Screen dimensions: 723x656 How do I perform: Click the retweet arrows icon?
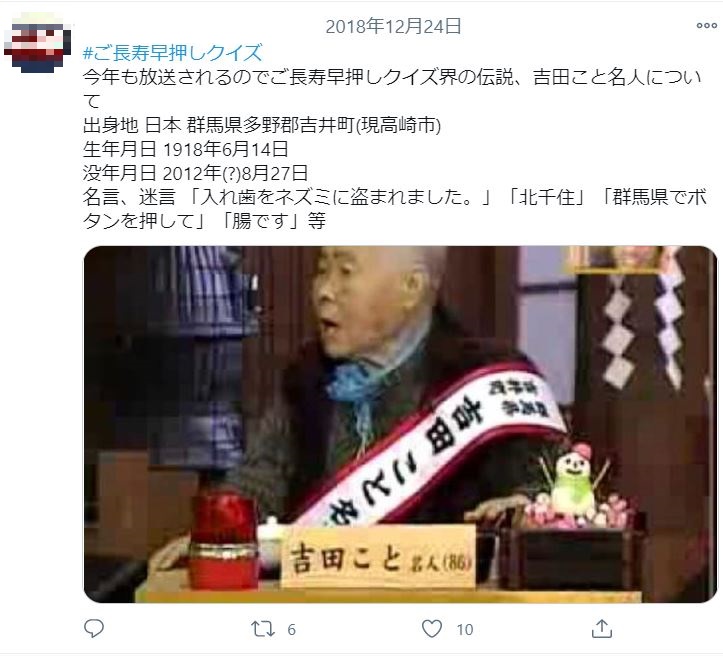(263, 629)
